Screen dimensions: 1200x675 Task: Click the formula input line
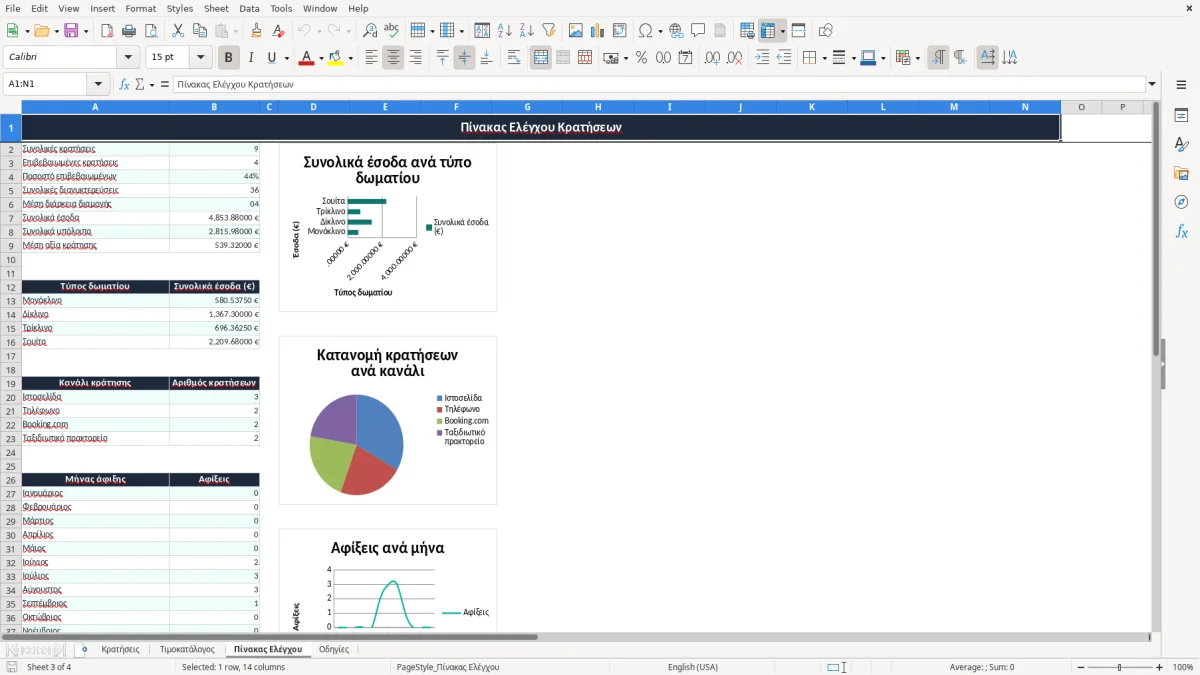pyautogui.click(x=659, y=84)
